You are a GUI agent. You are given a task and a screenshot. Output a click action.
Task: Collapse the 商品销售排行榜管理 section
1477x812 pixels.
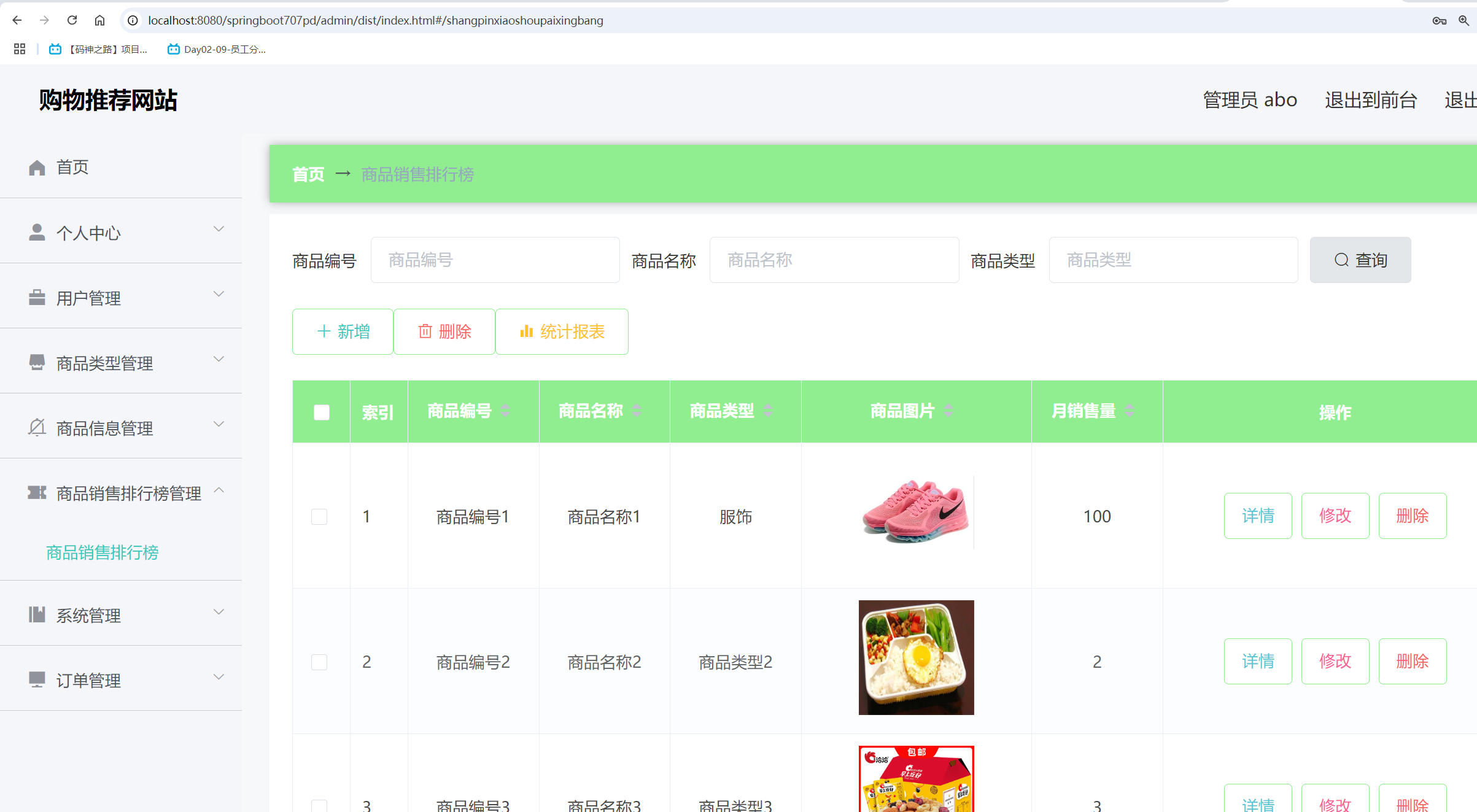[x=219, y=490]
